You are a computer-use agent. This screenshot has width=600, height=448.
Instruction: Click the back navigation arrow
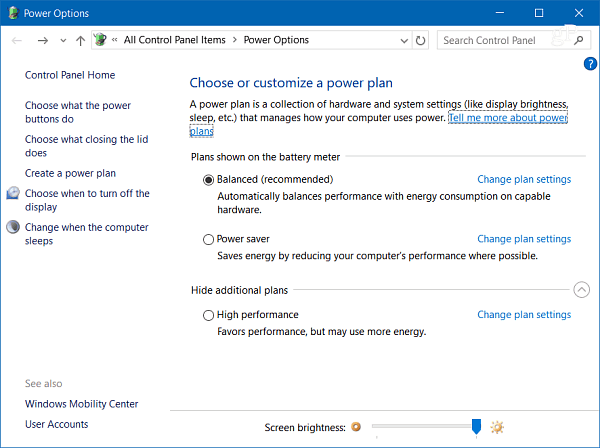[x=16, y=40]
